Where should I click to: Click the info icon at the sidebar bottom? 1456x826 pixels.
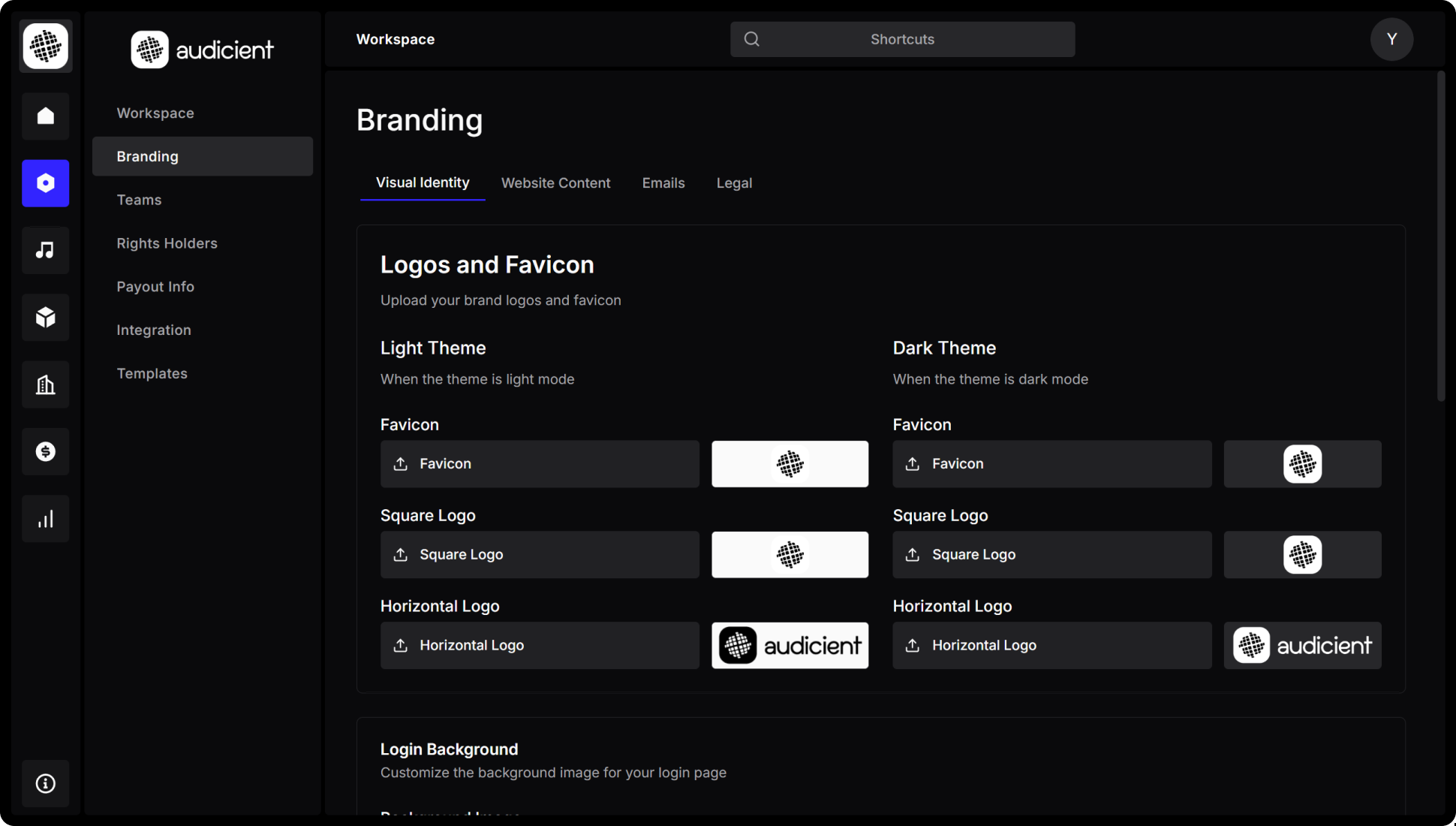(45, 783)
